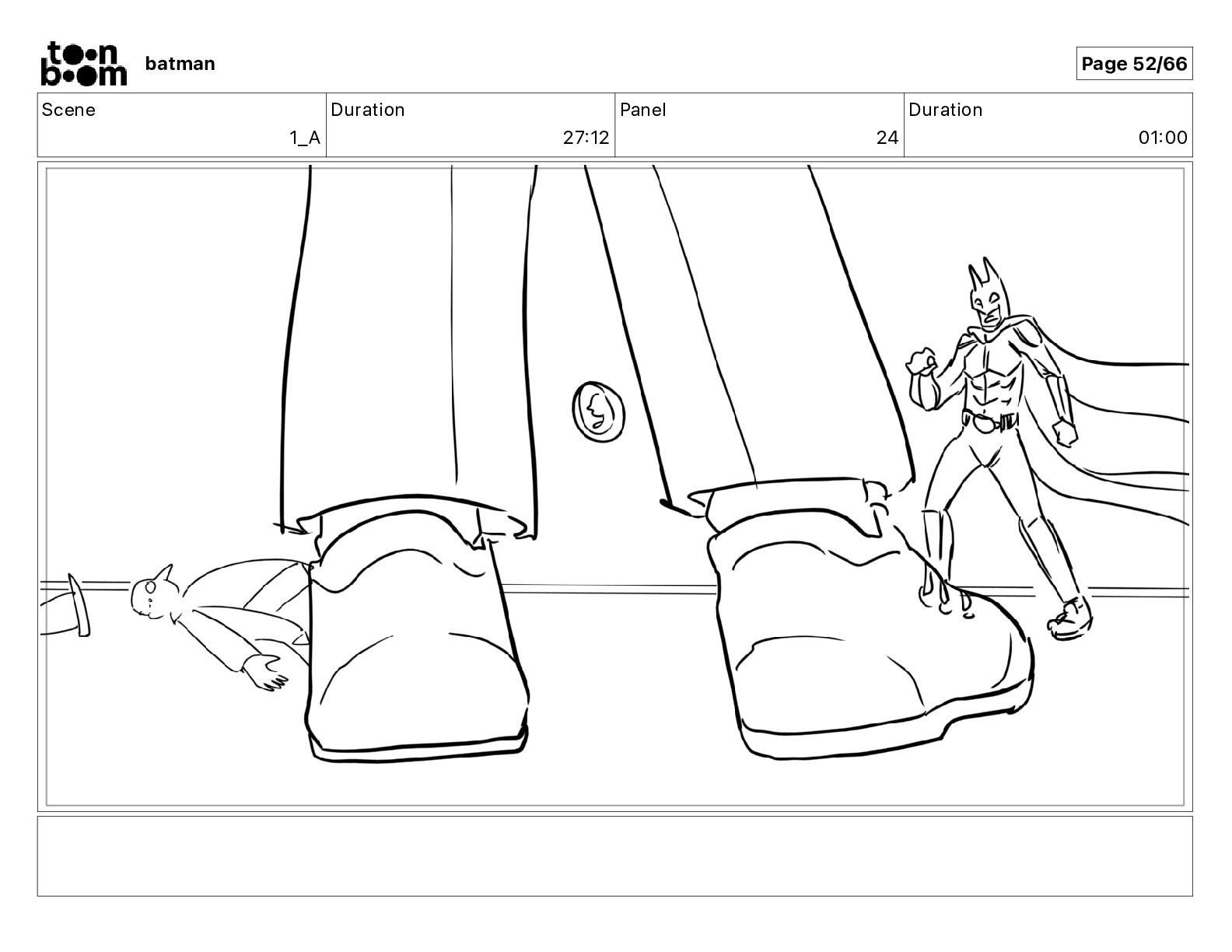1232x952 pixels.
Task: Click the empty notes box below the panel
Action: pyautogui.click(x=615, y=856)
